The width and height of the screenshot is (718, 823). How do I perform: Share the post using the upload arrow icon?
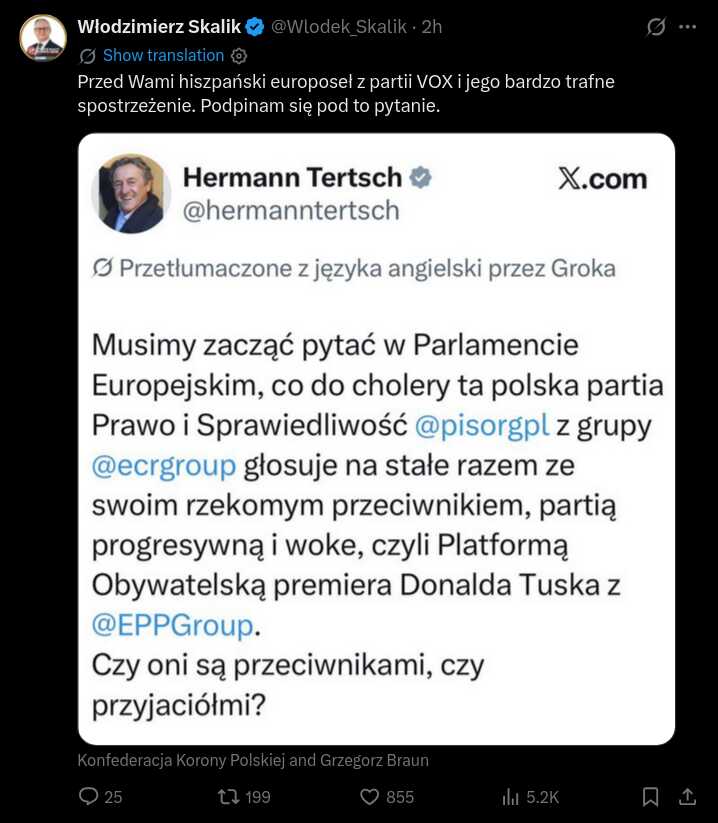coord(687,797)
